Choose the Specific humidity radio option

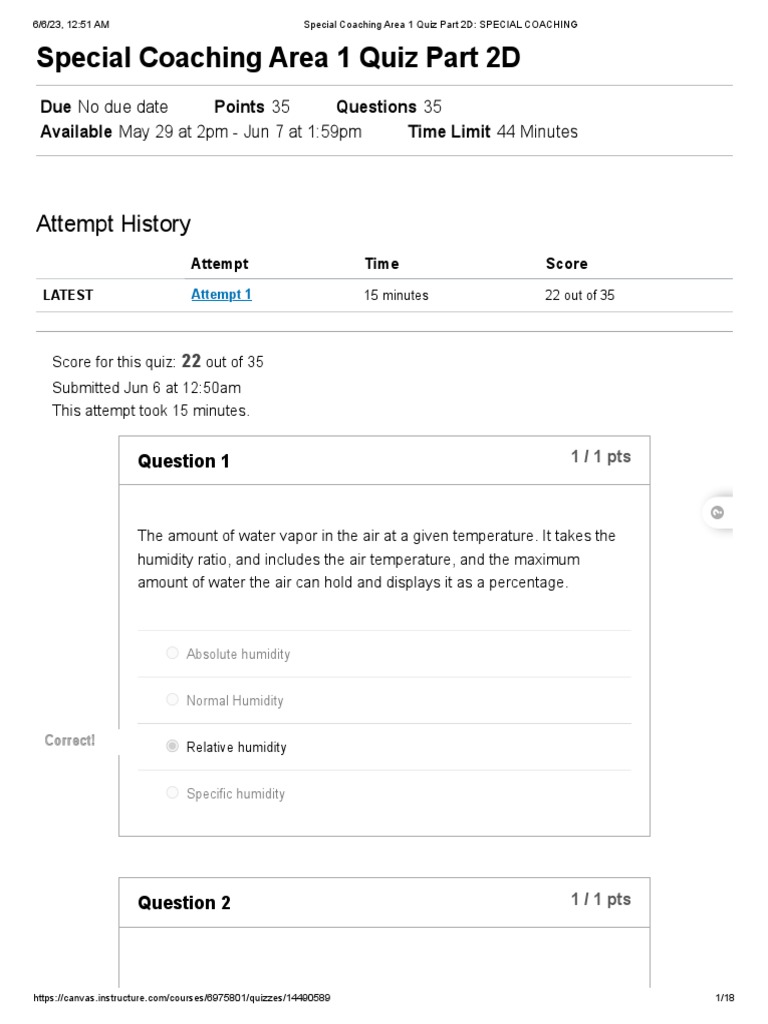(x=173, y=793)
